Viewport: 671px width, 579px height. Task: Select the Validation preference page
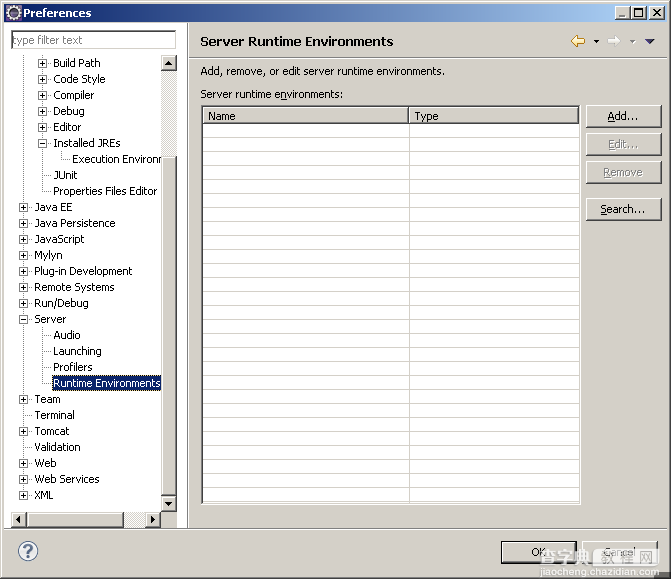click(57, 447)
